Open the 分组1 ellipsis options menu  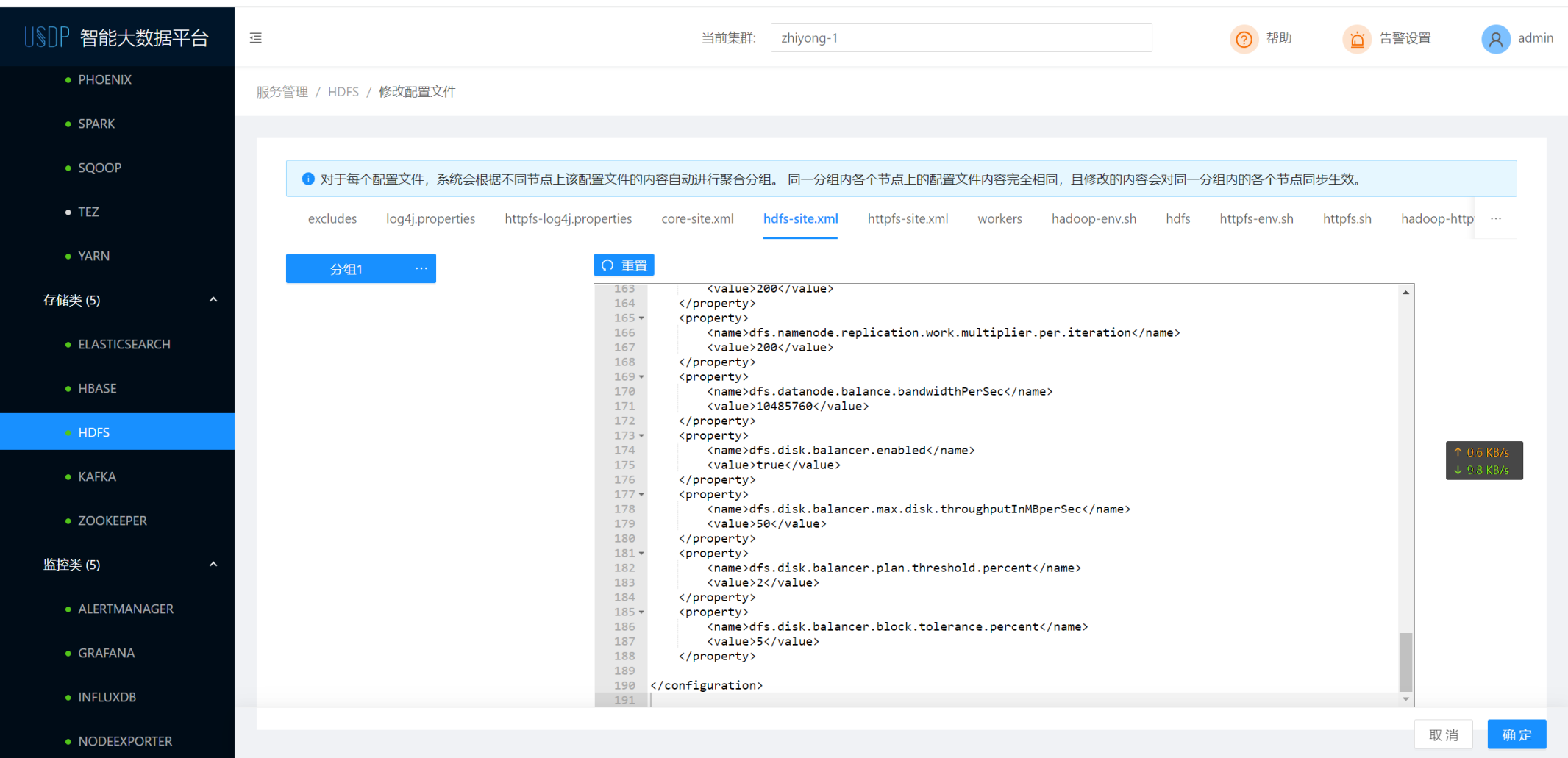tap(421, 268)
